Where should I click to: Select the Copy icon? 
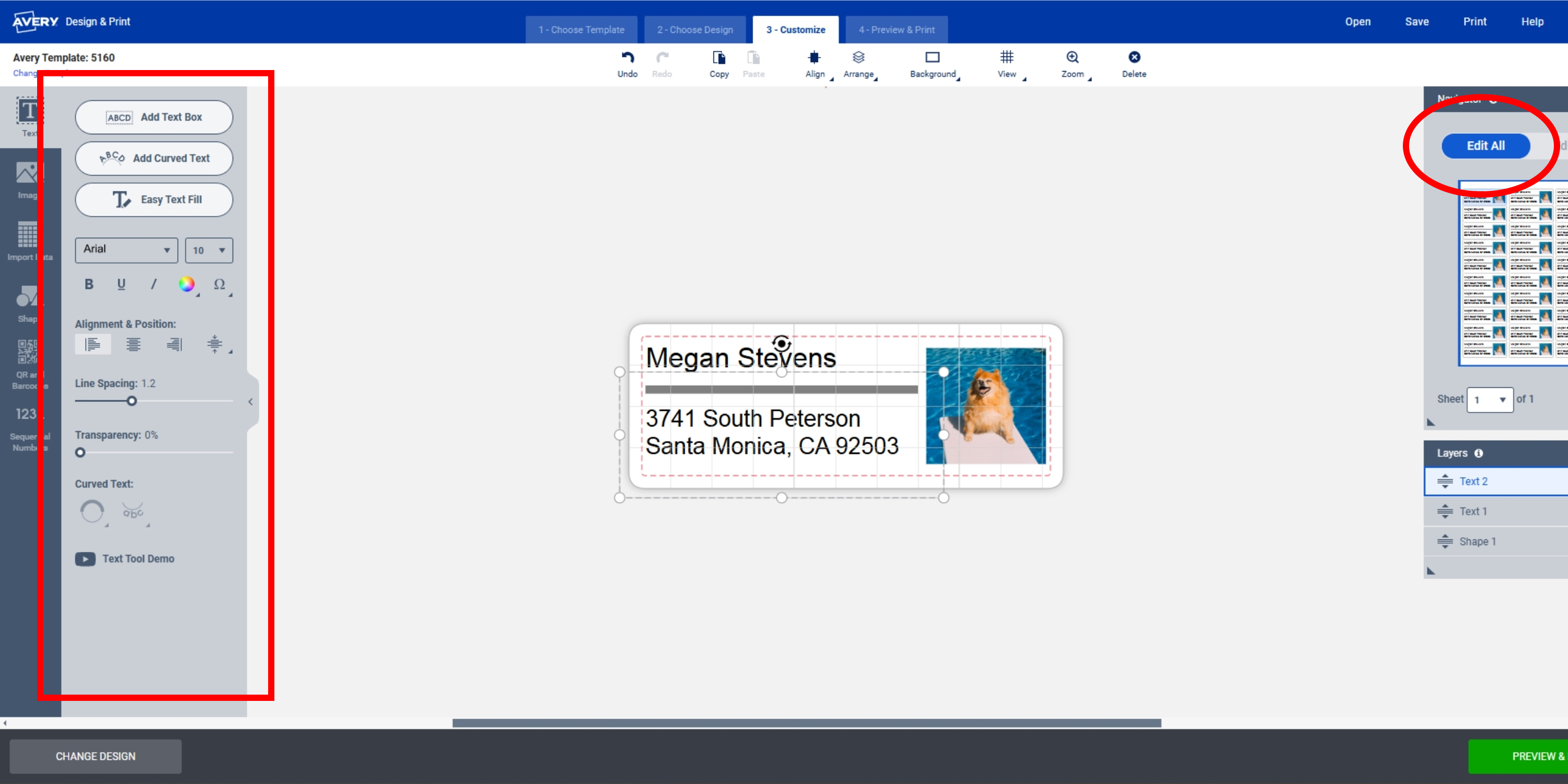[719, 63]
